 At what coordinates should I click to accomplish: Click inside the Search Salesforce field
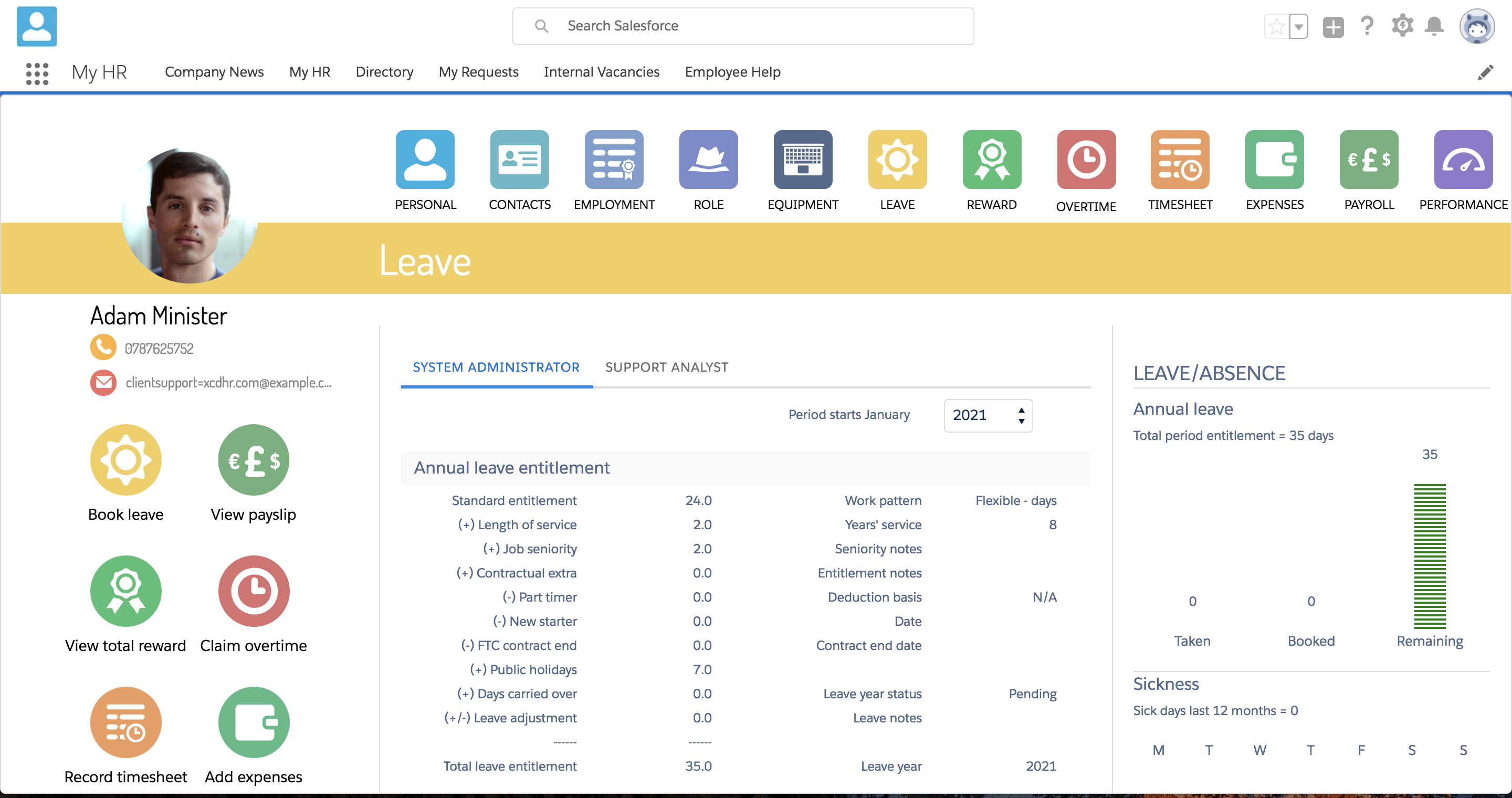click(742, 26)
